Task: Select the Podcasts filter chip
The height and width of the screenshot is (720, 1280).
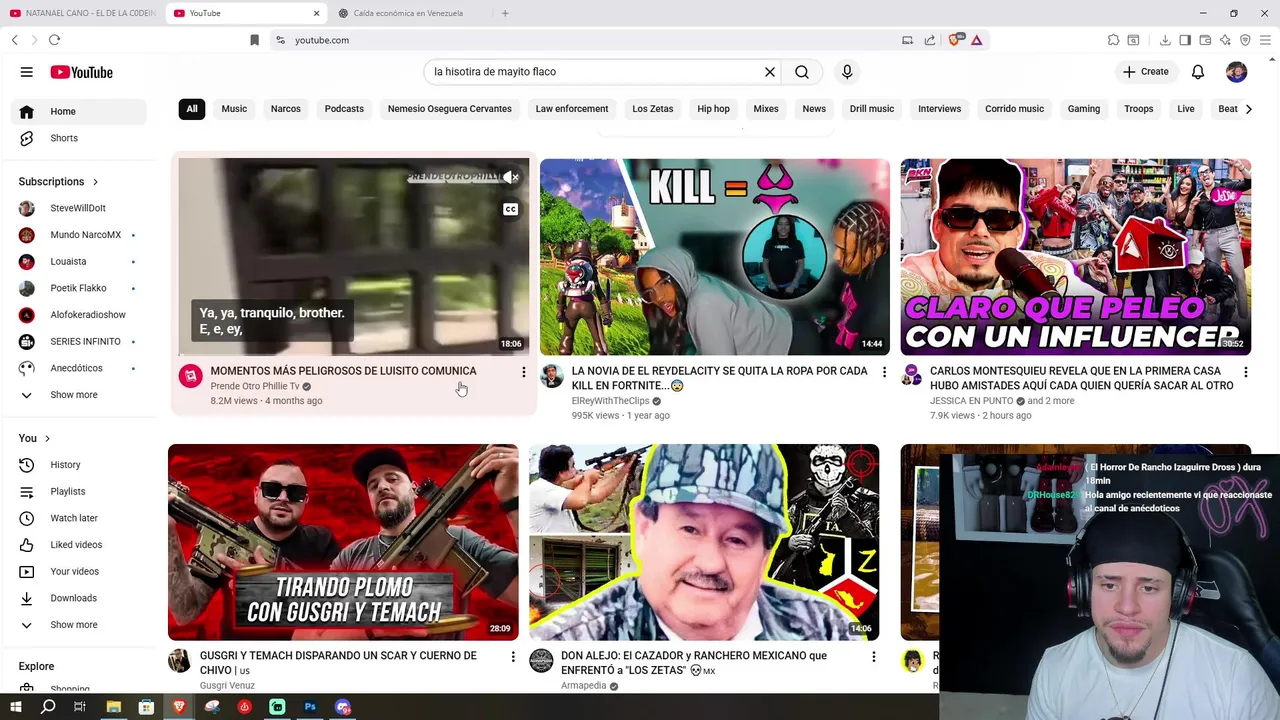Action: (344, 109)
